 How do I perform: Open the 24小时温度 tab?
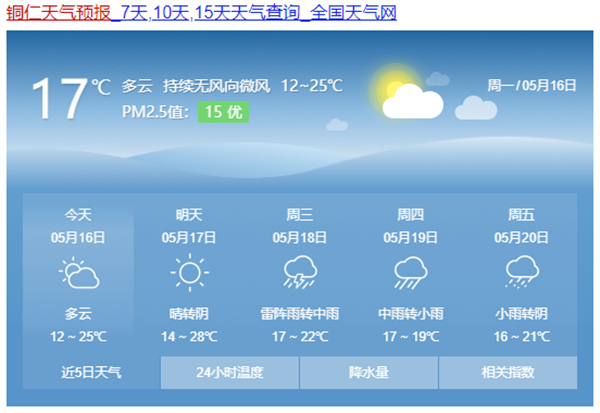(x=230, y=372)
